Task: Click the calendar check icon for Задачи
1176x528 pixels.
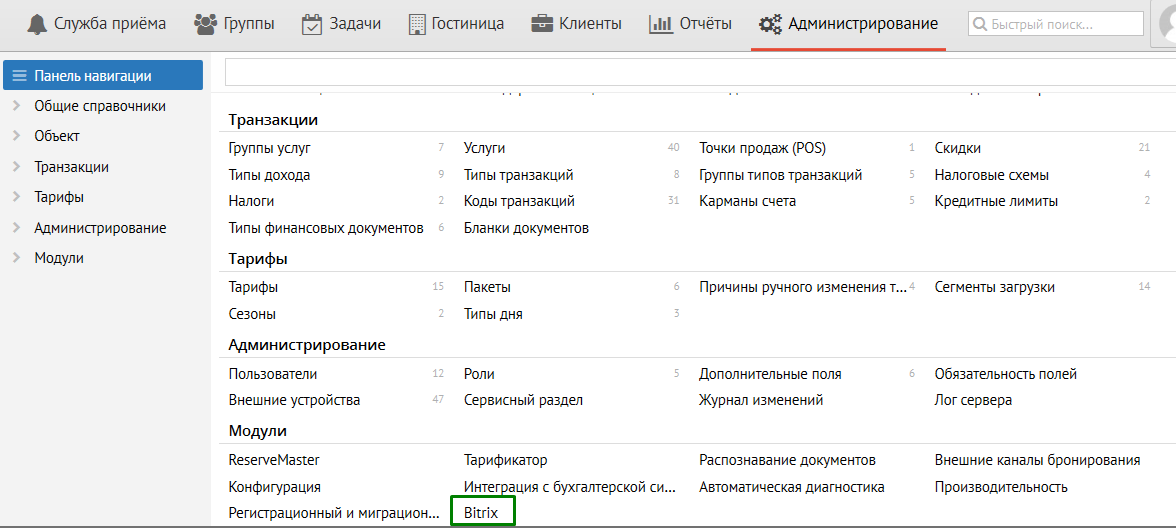Action: click(x=312, y=24)
